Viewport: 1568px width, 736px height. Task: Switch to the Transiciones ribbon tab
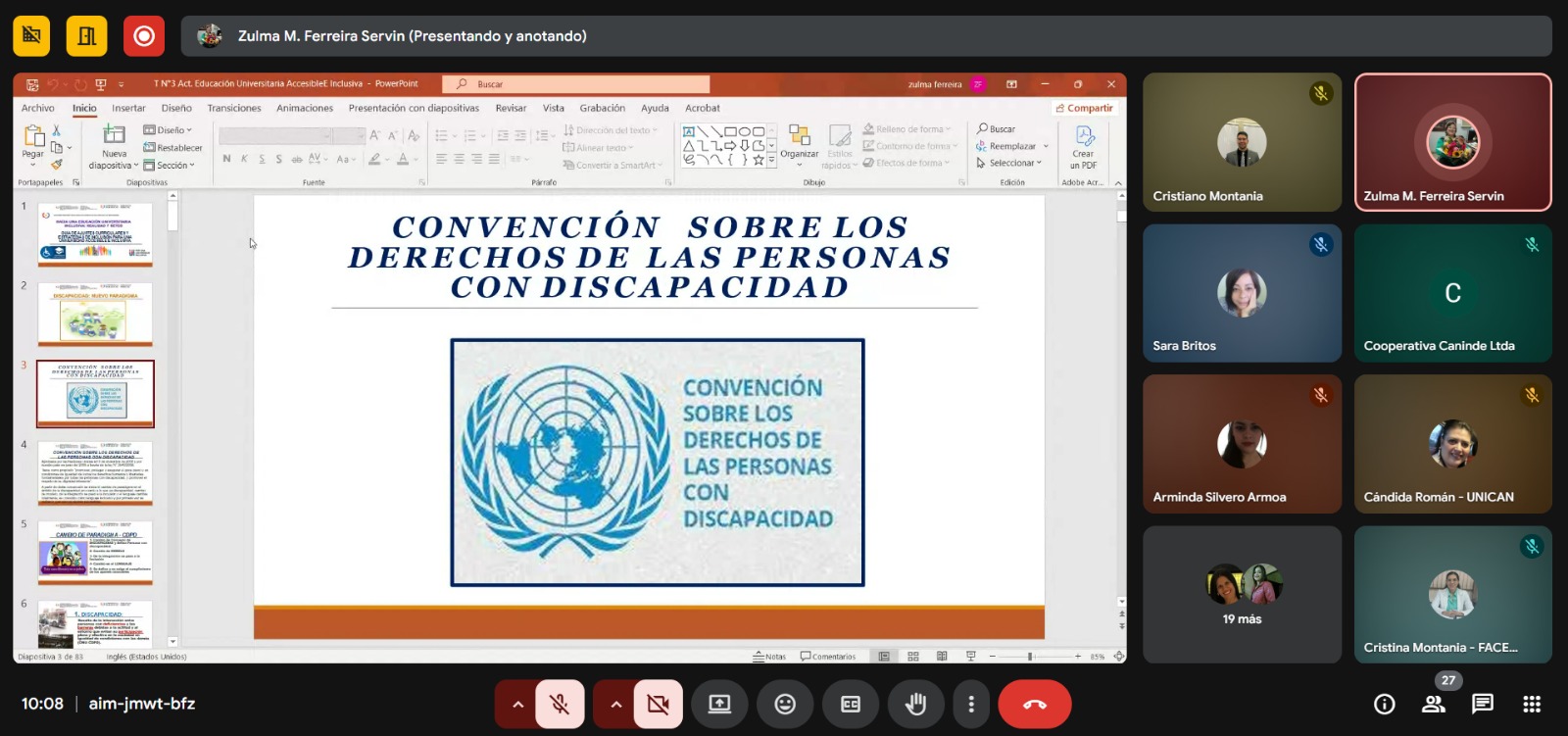234,108
